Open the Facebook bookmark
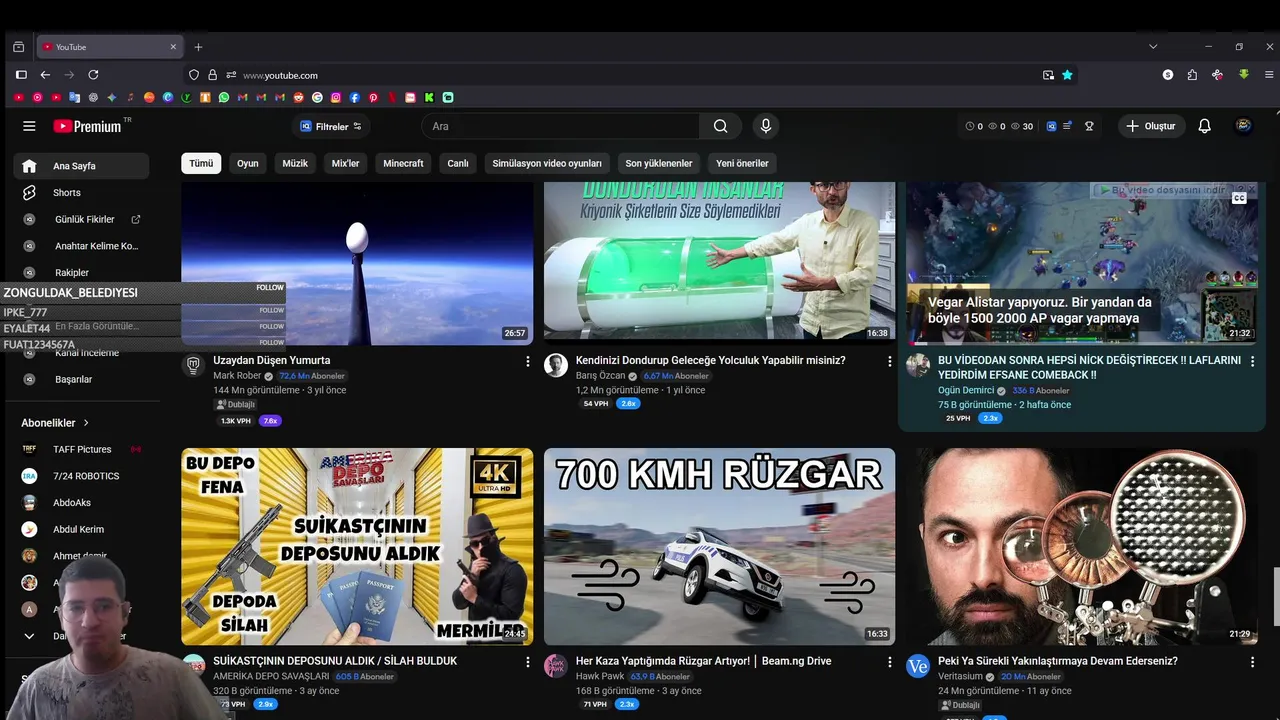This screenshot has width=1280, height=720. (354, 97)
